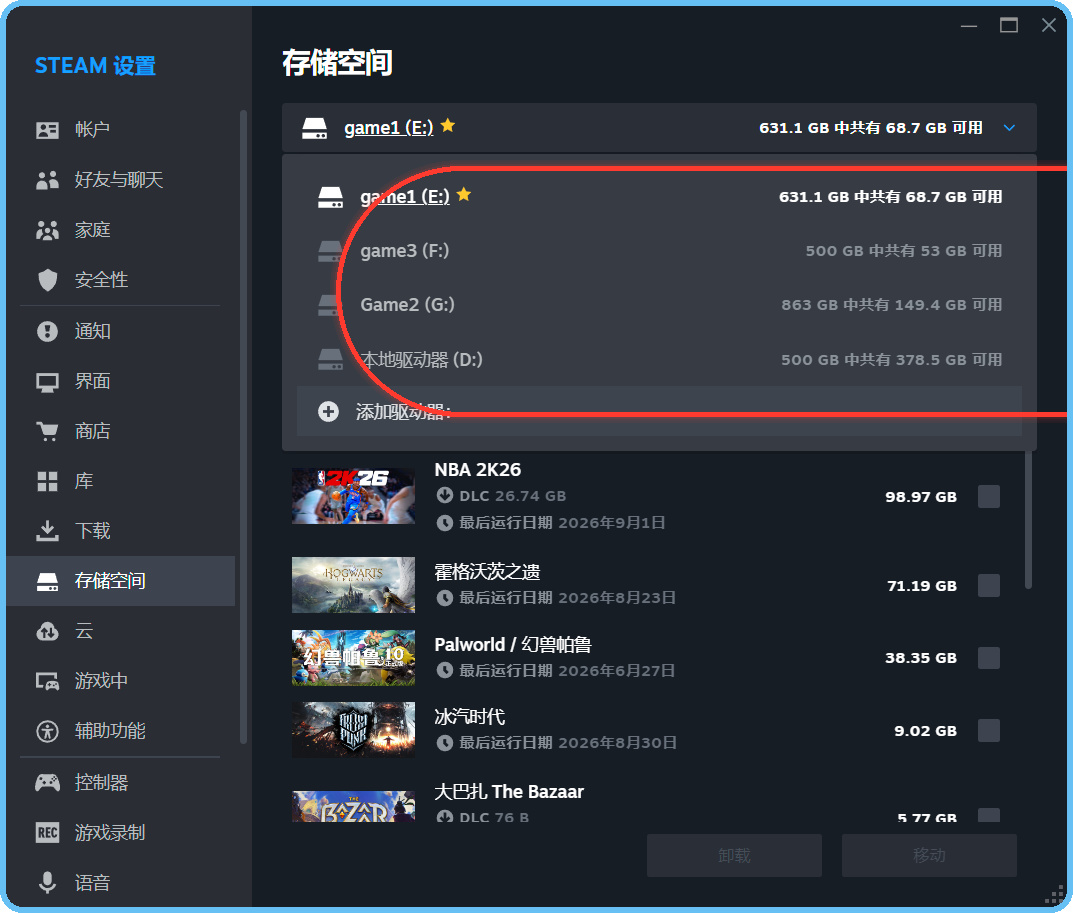The width and height of the screenshot is (1073, 913).
Task: Click the 商店 shopping cart icon
Action: point(47,431)
